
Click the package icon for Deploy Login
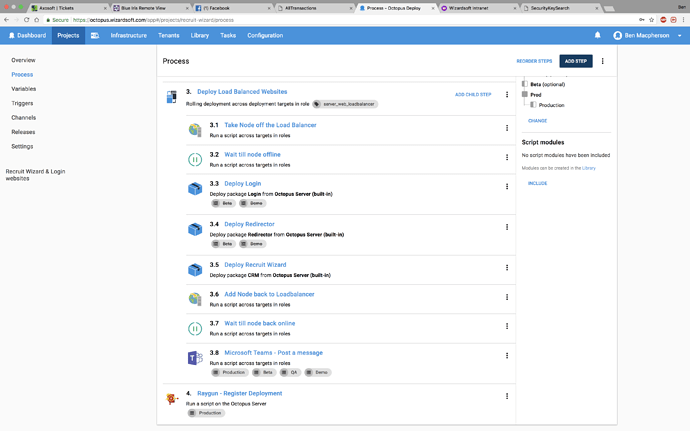(x=195, y=188)
